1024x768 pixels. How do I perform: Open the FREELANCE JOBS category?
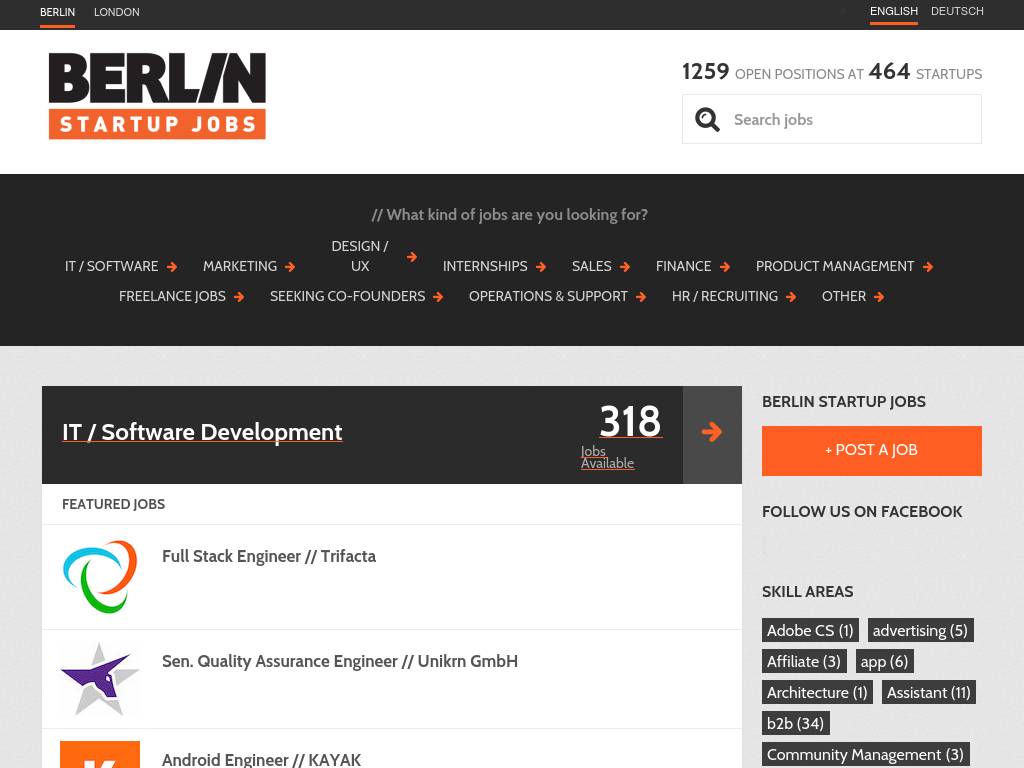click(172, 296)
